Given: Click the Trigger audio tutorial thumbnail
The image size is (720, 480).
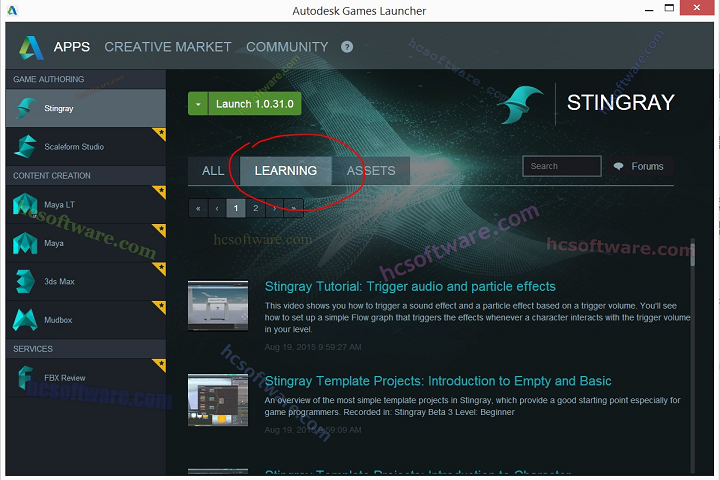Looking at the screenshot, I should [x=218, y=306].
